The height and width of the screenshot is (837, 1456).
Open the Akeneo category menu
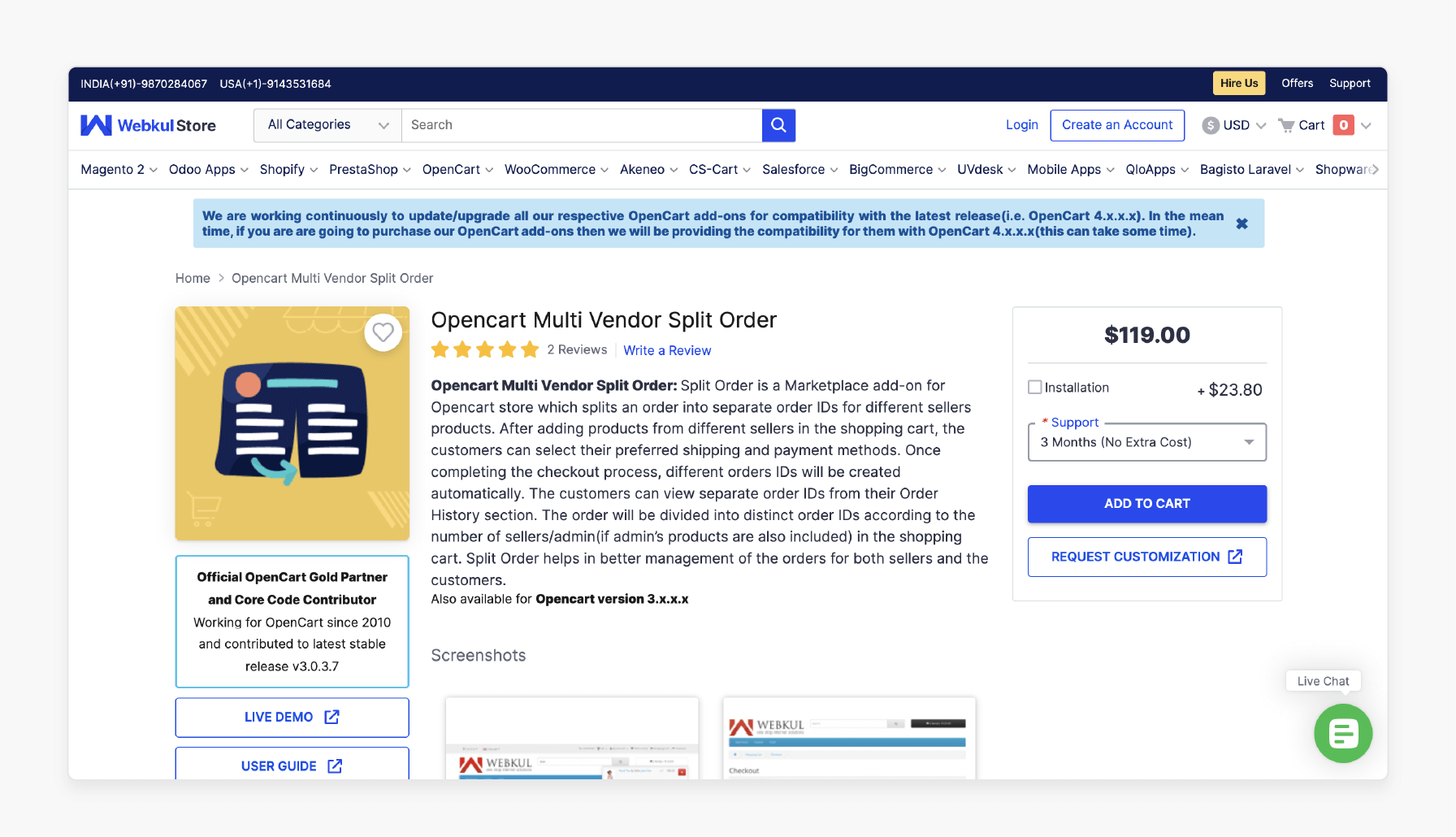click(648, 170)
